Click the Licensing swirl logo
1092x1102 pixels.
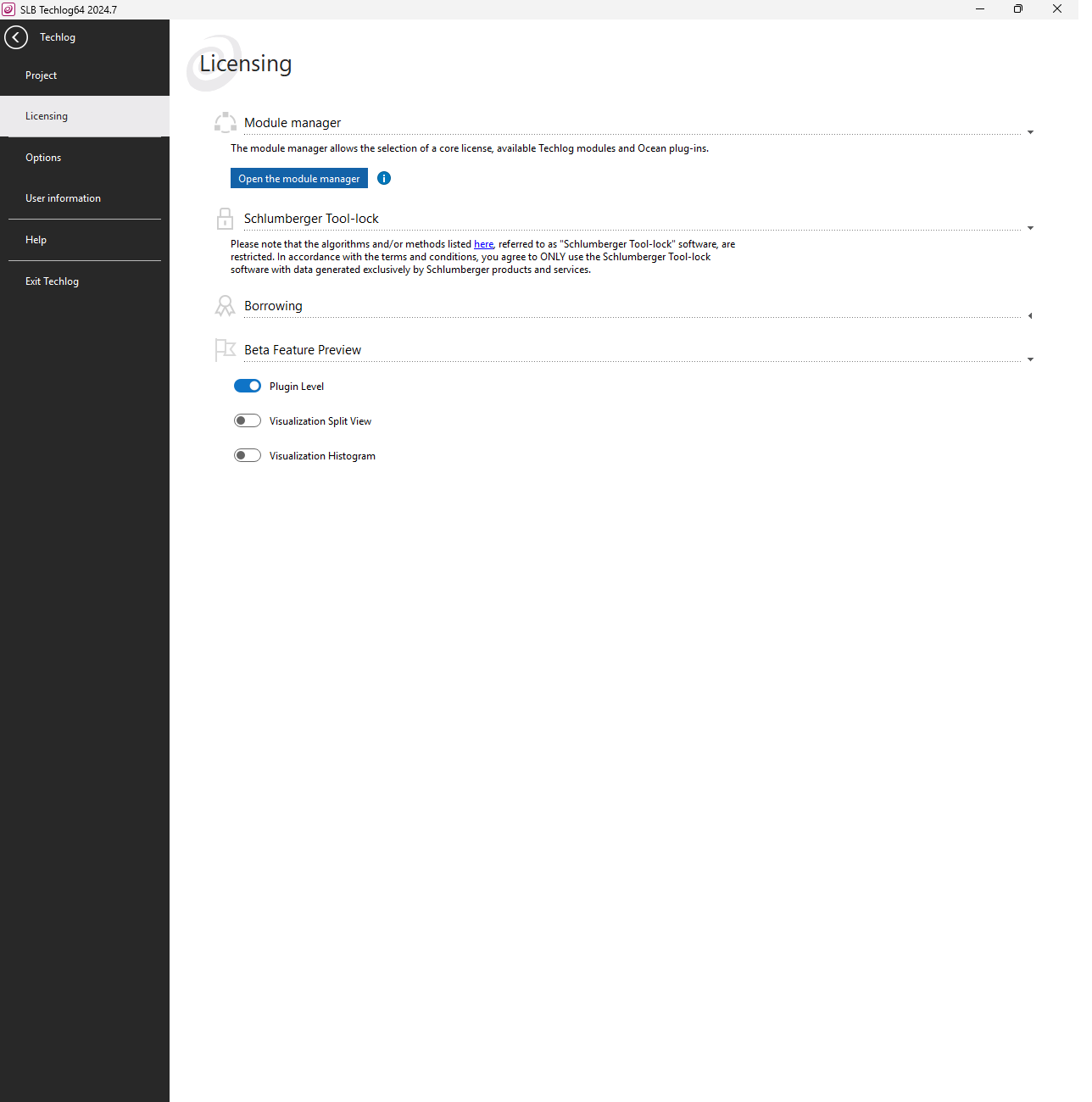[x=215, y=64]
